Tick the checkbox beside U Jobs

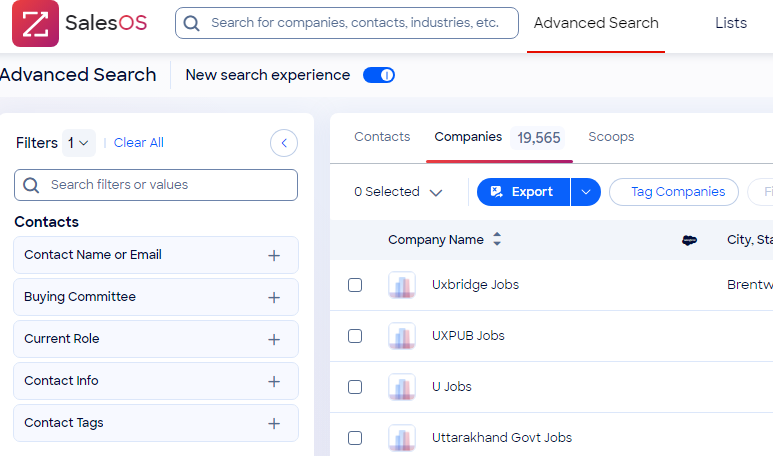click(355, 387)
